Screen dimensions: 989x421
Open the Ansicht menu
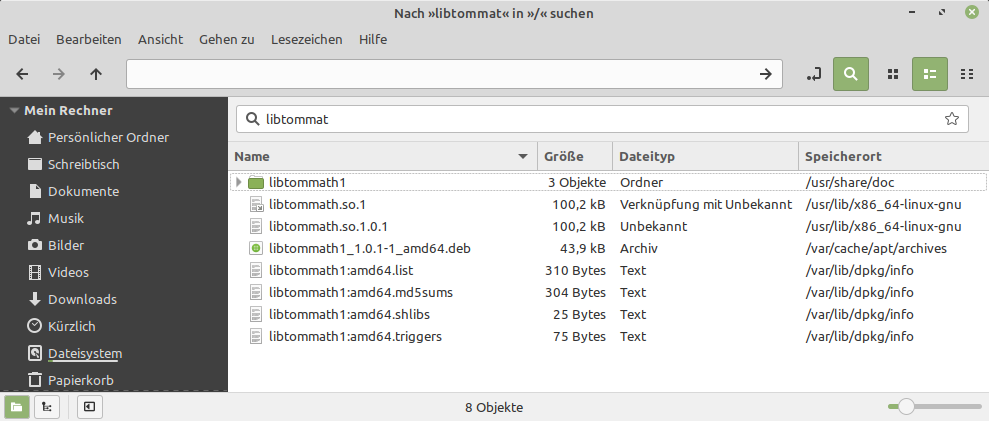coord(160,39)
